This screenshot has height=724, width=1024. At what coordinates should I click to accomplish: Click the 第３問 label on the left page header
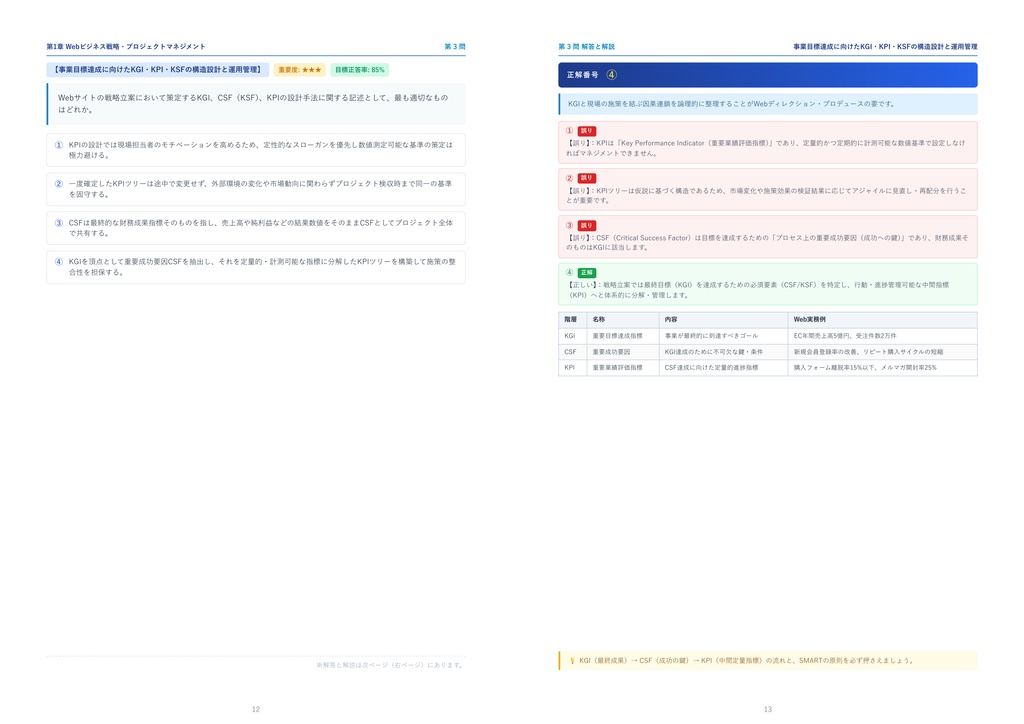(x=455, y=46)
